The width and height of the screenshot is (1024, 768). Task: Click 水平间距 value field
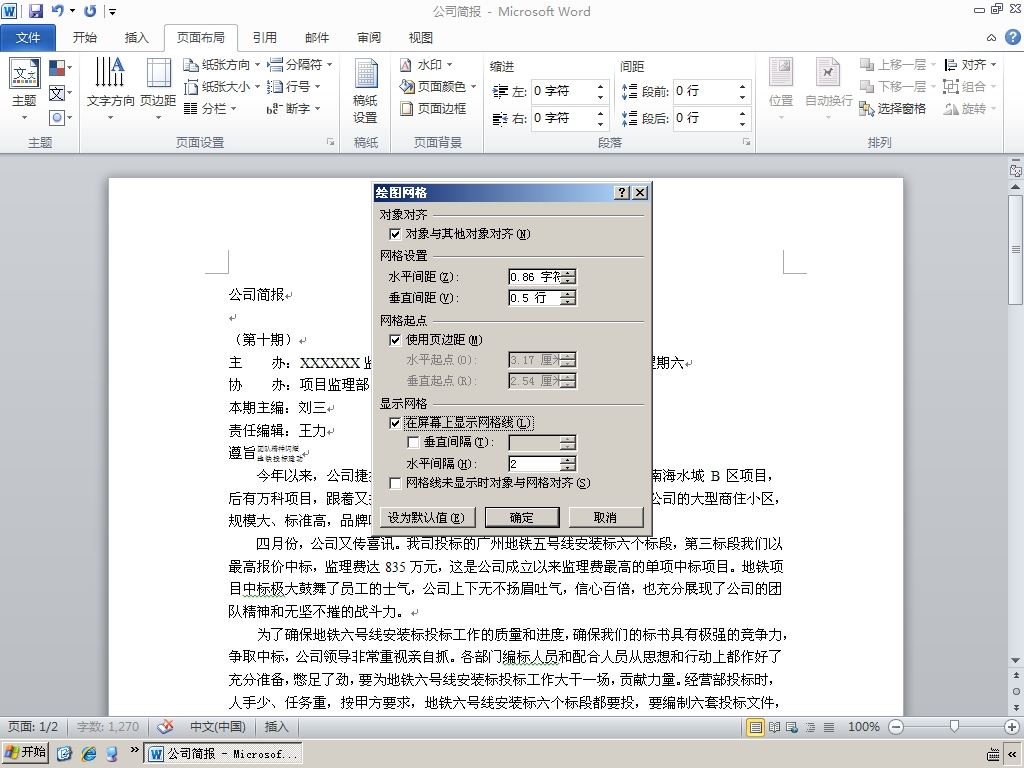tap(535, 277)
